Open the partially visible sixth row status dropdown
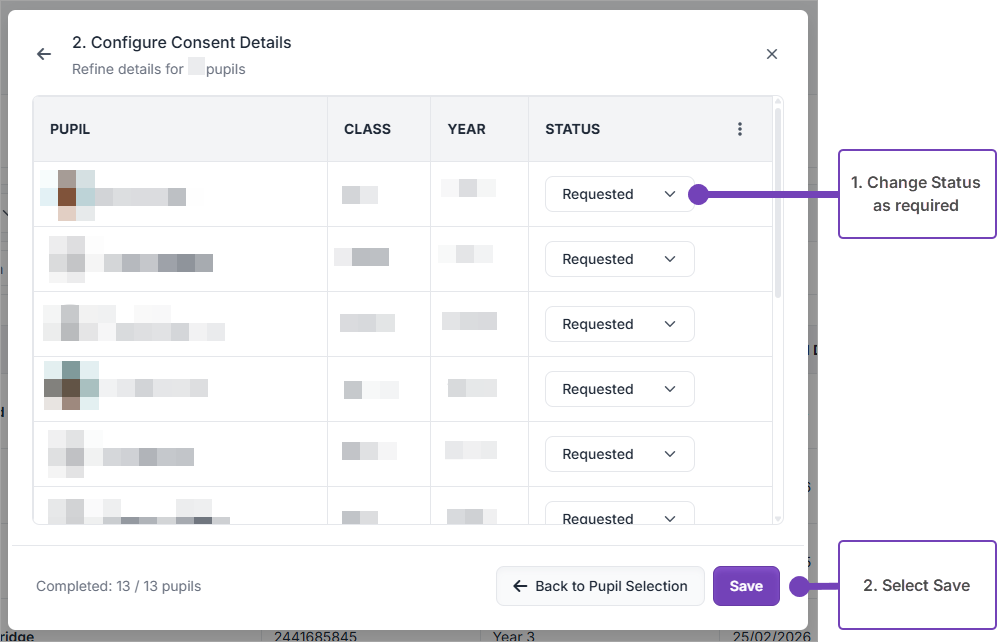The height and width of the screenshot is (642, 999). tap(619, 516)
